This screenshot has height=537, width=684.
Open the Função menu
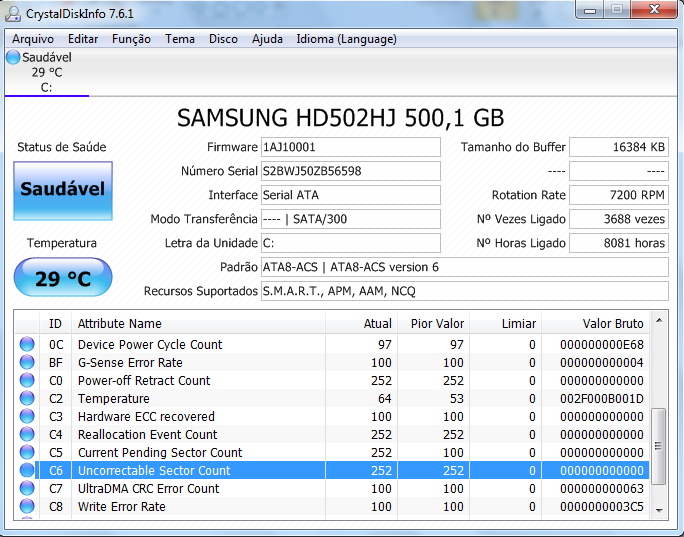click(x=131, y=39)
